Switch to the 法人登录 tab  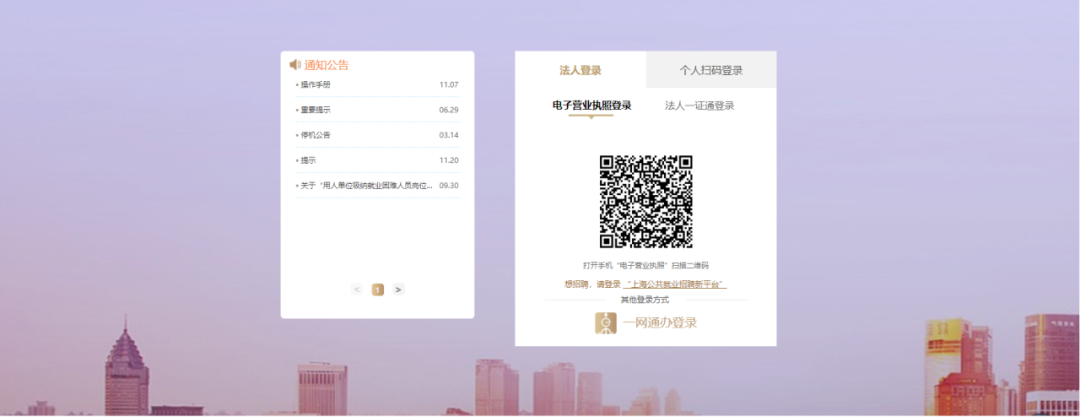581,70
